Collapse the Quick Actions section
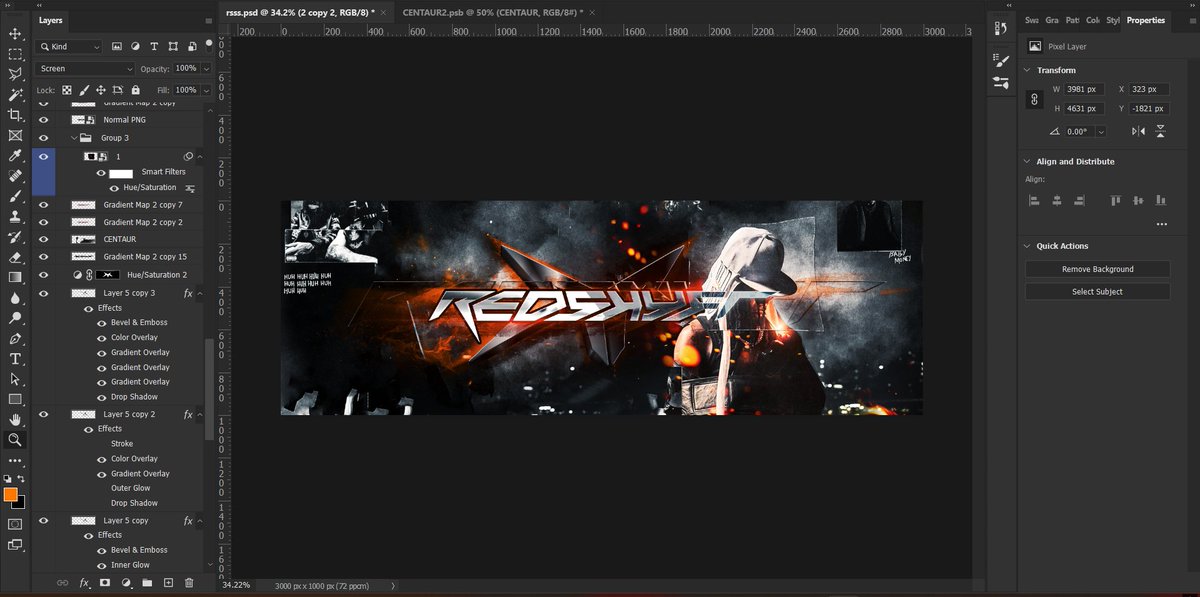The image size is (1200, 597). point(1027,246)
